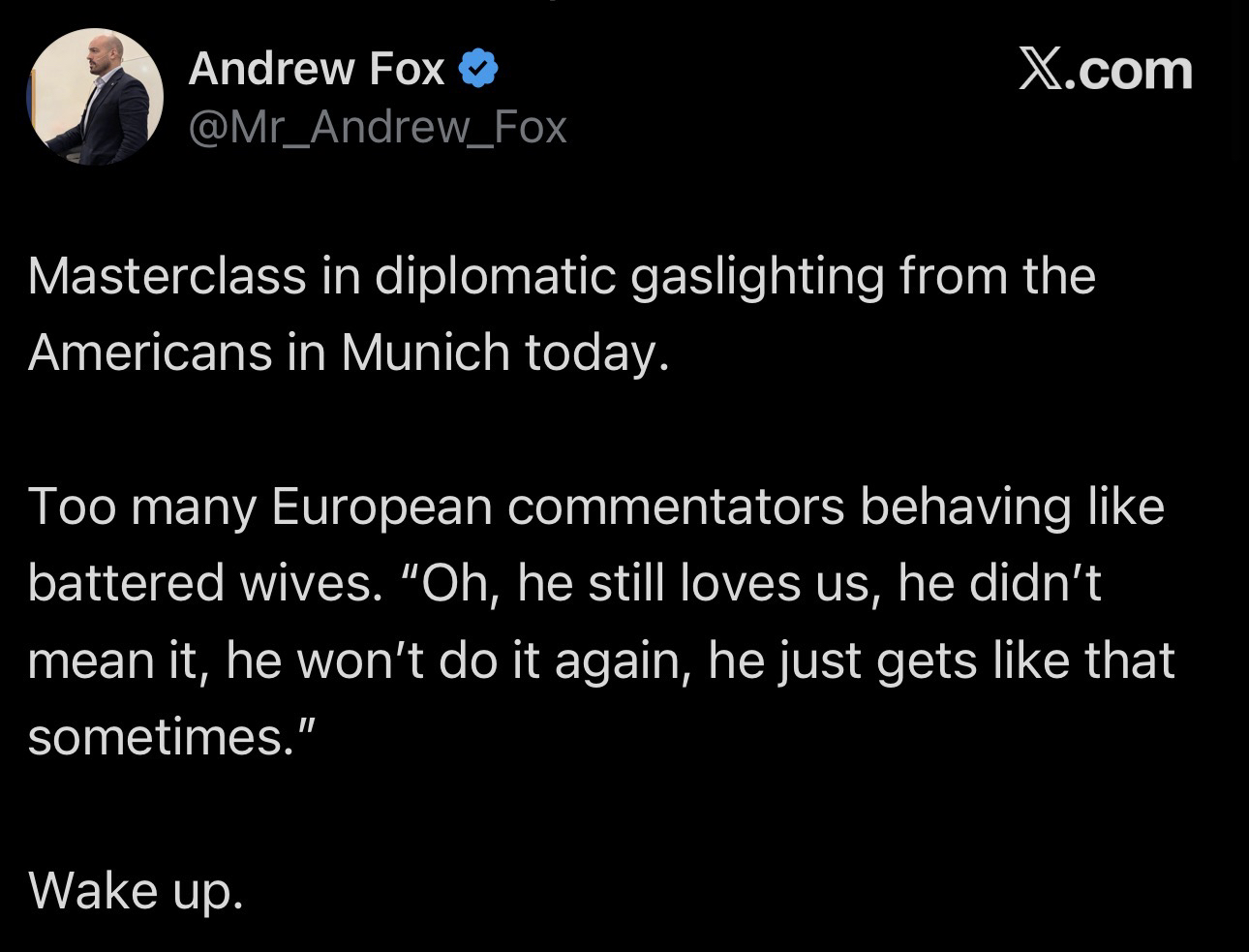The image size is (1249, 952).
Task: Click the word "European" in the tweet
Action: coord(381,507)
